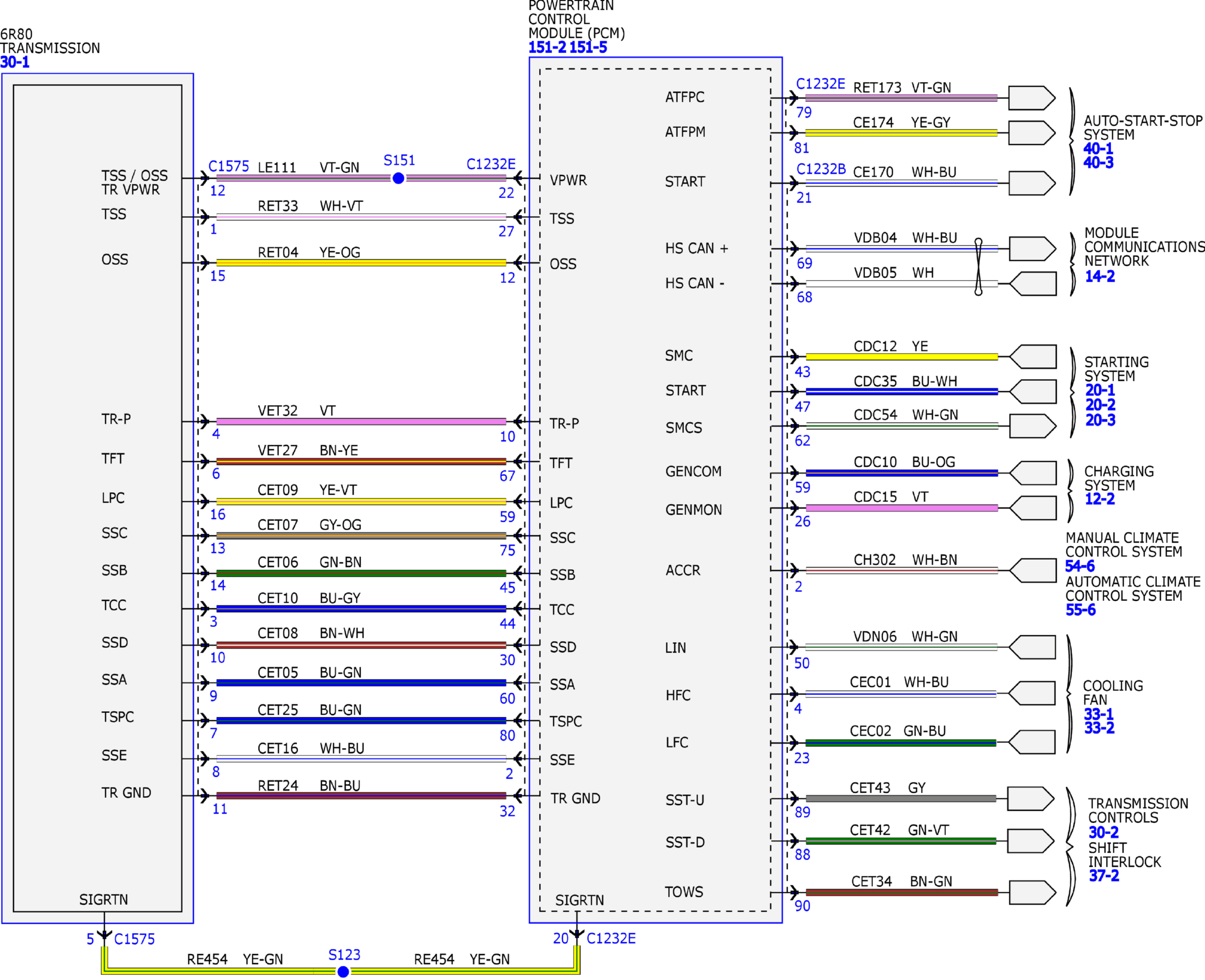Open Shift Interlock link 37-2
This screenshot has width=1205, height=980.
1104,876
